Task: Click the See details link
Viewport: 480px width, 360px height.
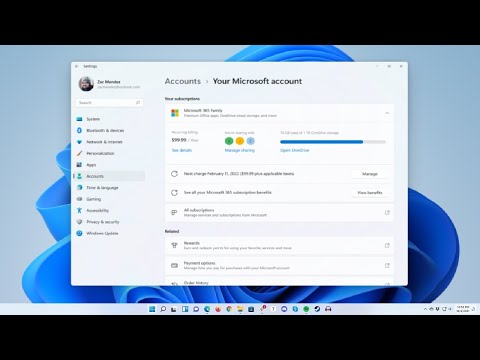Action: tap(182, 150)
